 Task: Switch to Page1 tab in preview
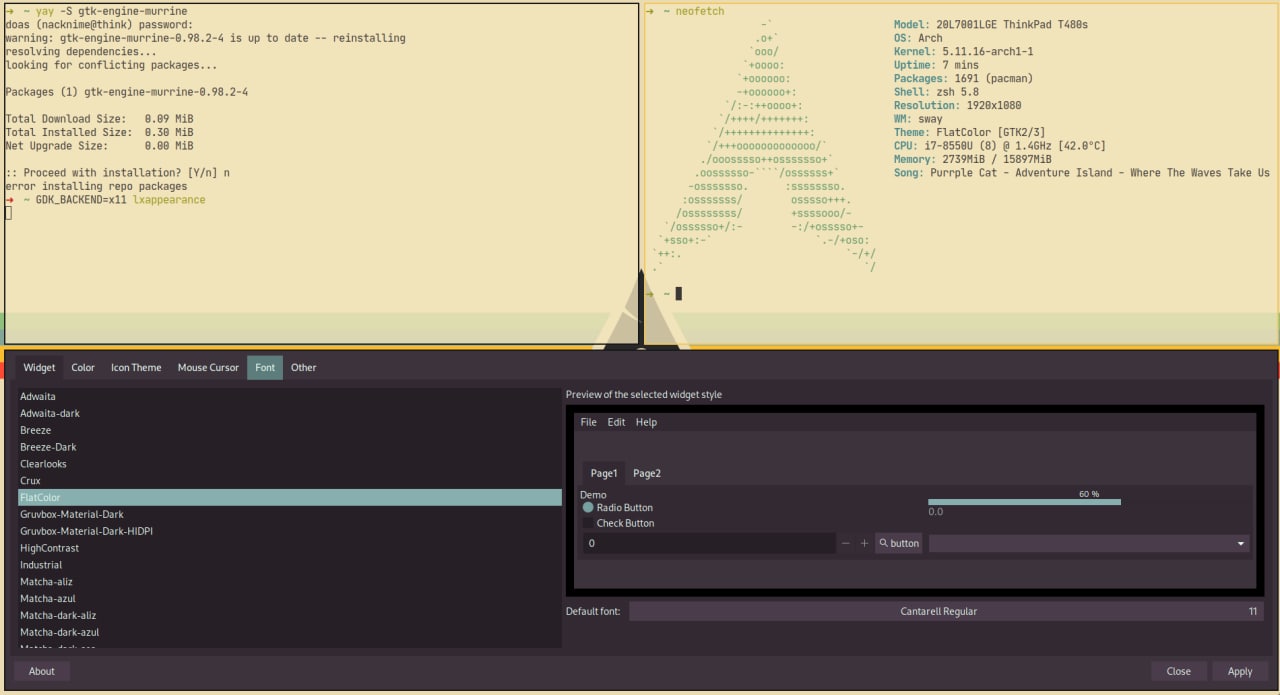point(604,473)
